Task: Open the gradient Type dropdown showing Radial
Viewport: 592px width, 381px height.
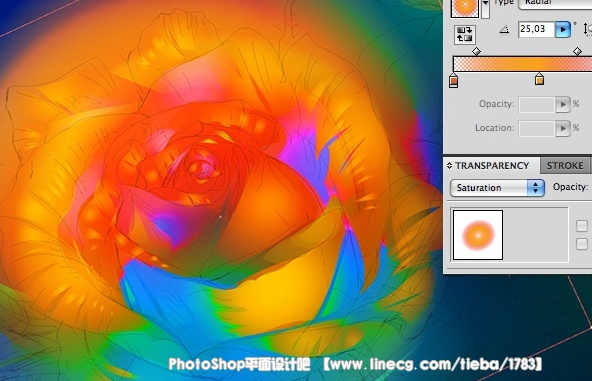Action: 555,3
